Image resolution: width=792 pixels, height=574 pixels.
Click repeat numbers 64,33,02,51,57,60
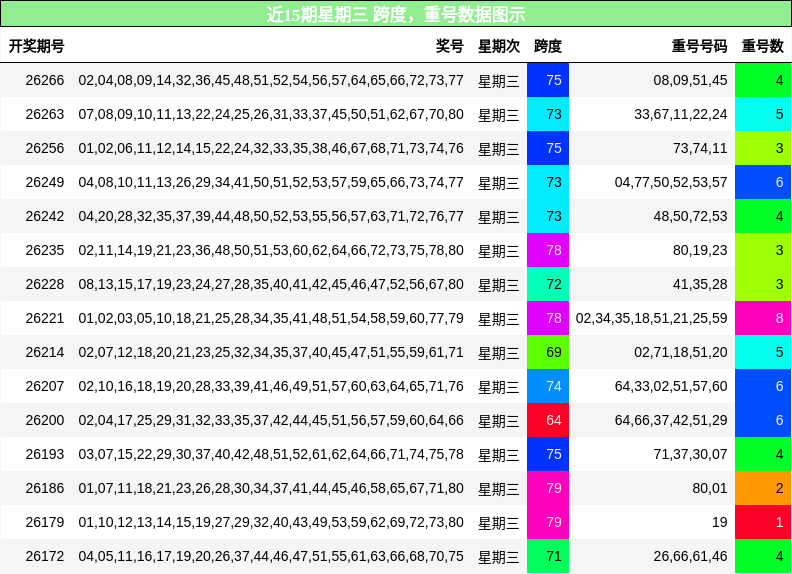click(x=671, y=386)
